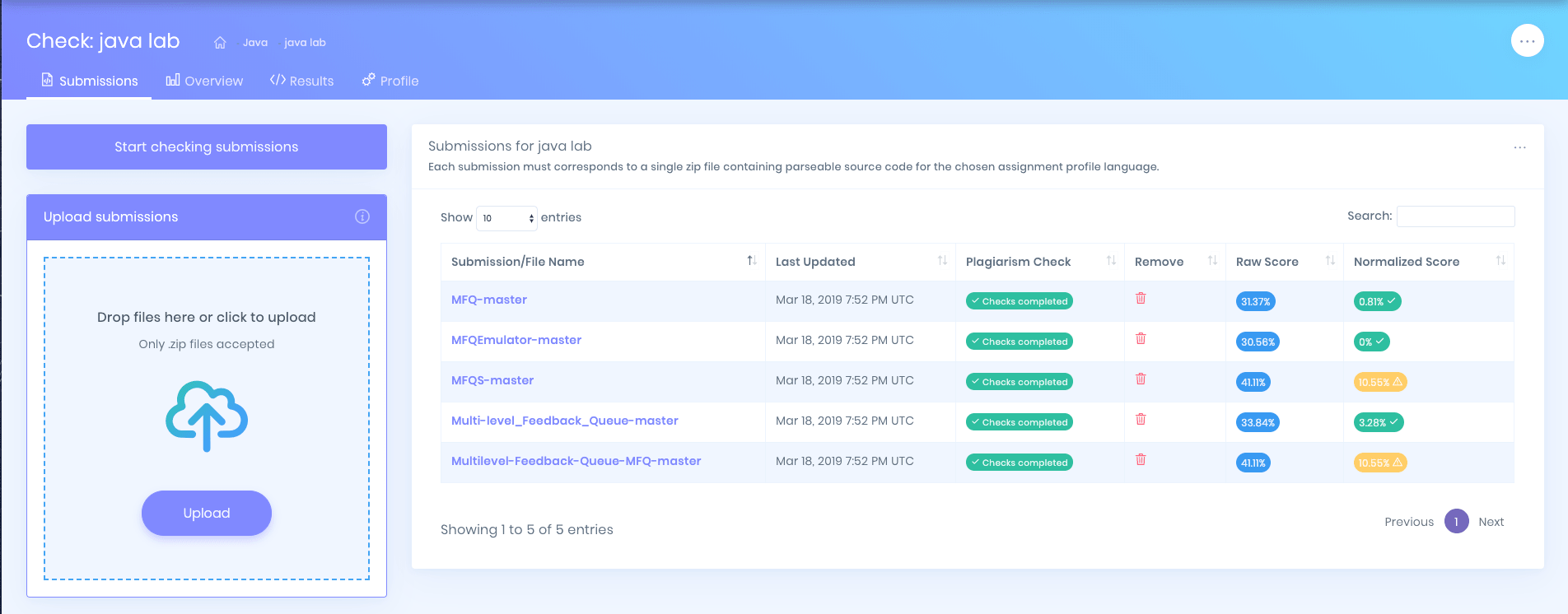Click MFQS-master 41.11% raw score badge
This screenshot has height=614, width=1568.
(x=1253, y=382)
